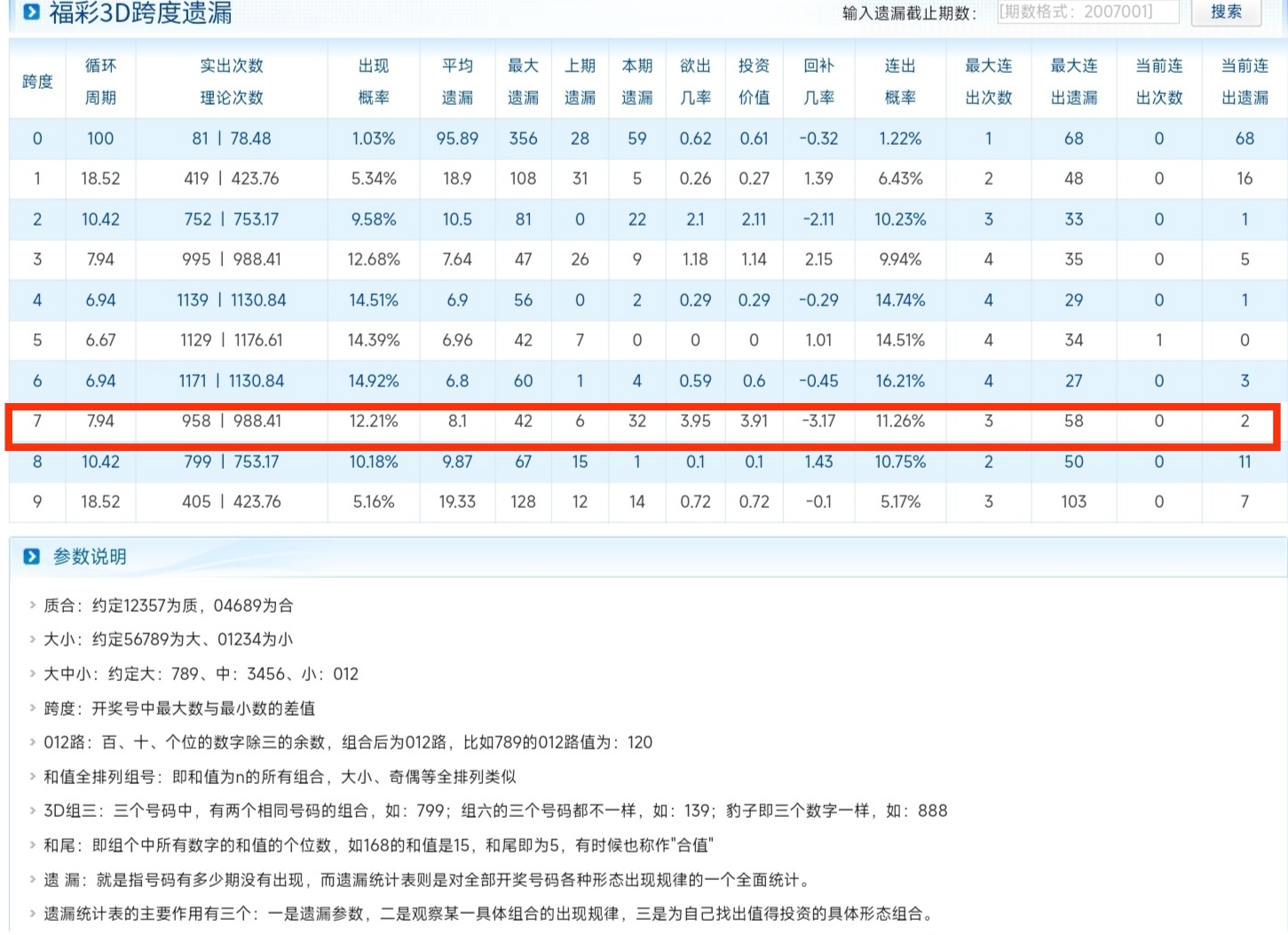Click arrow icon beside 福彩3D跨度遗漏 title
The image size is (1288, 935).
pyautogui.click(x=32, y=12)
